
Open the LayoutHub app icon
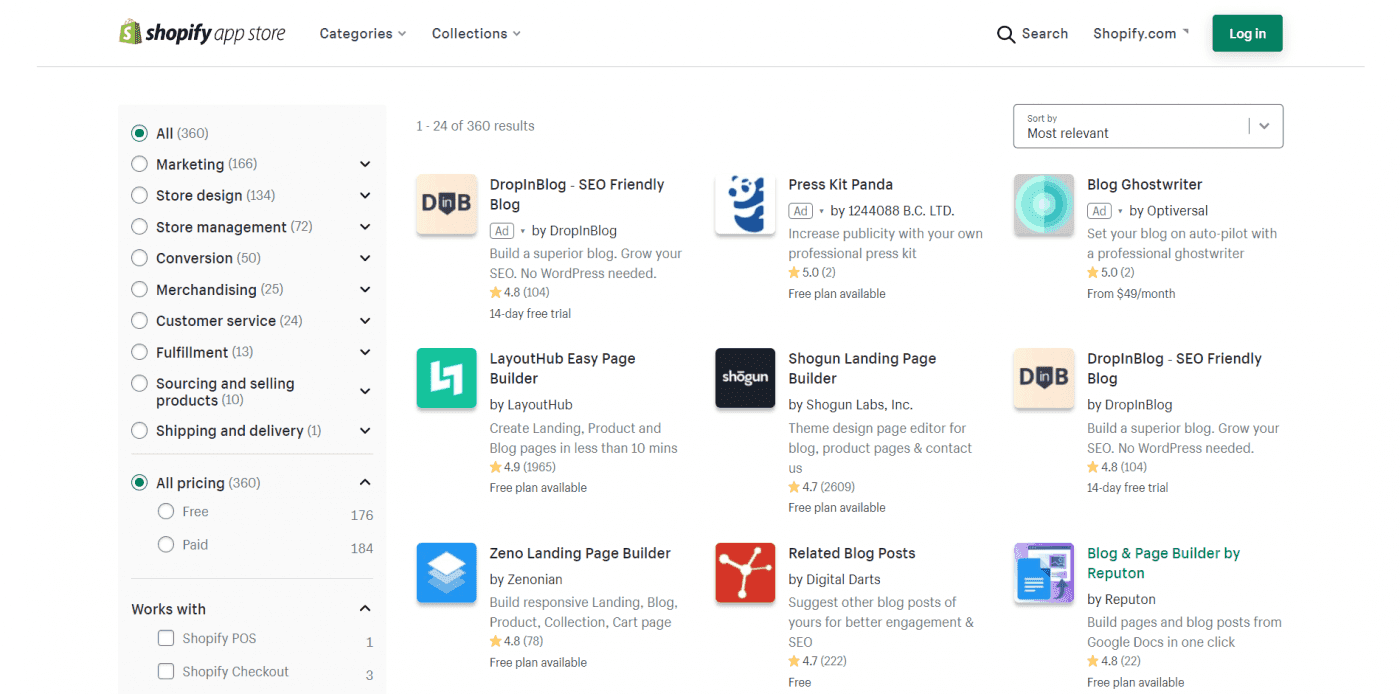tap(446, 379)
